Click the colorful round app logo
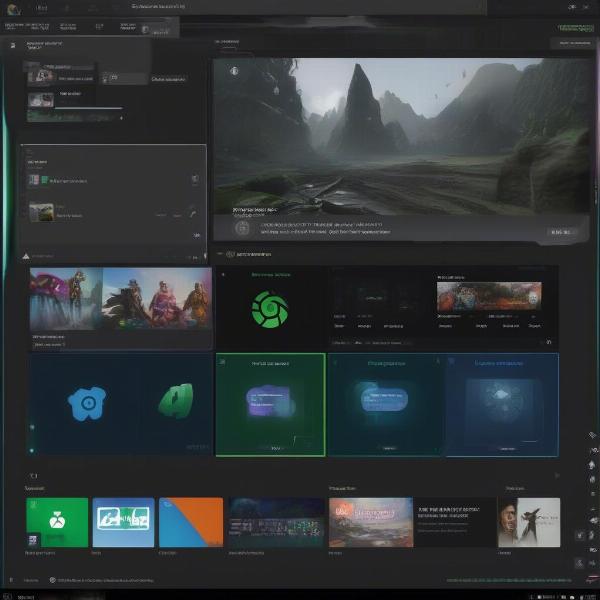 tap(14, 9)
